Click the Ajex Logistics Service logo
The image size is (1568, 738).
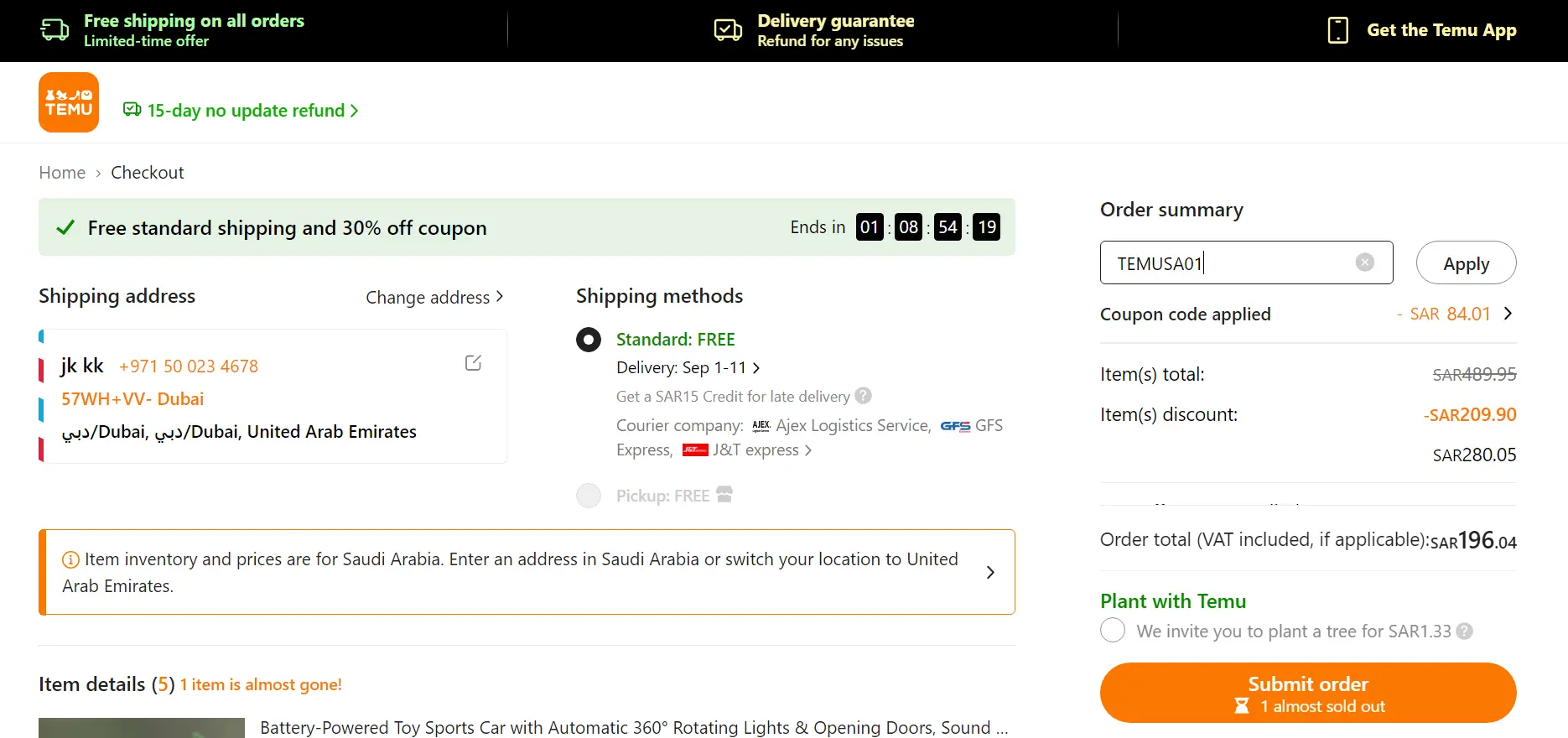click(x=761, y=426)
